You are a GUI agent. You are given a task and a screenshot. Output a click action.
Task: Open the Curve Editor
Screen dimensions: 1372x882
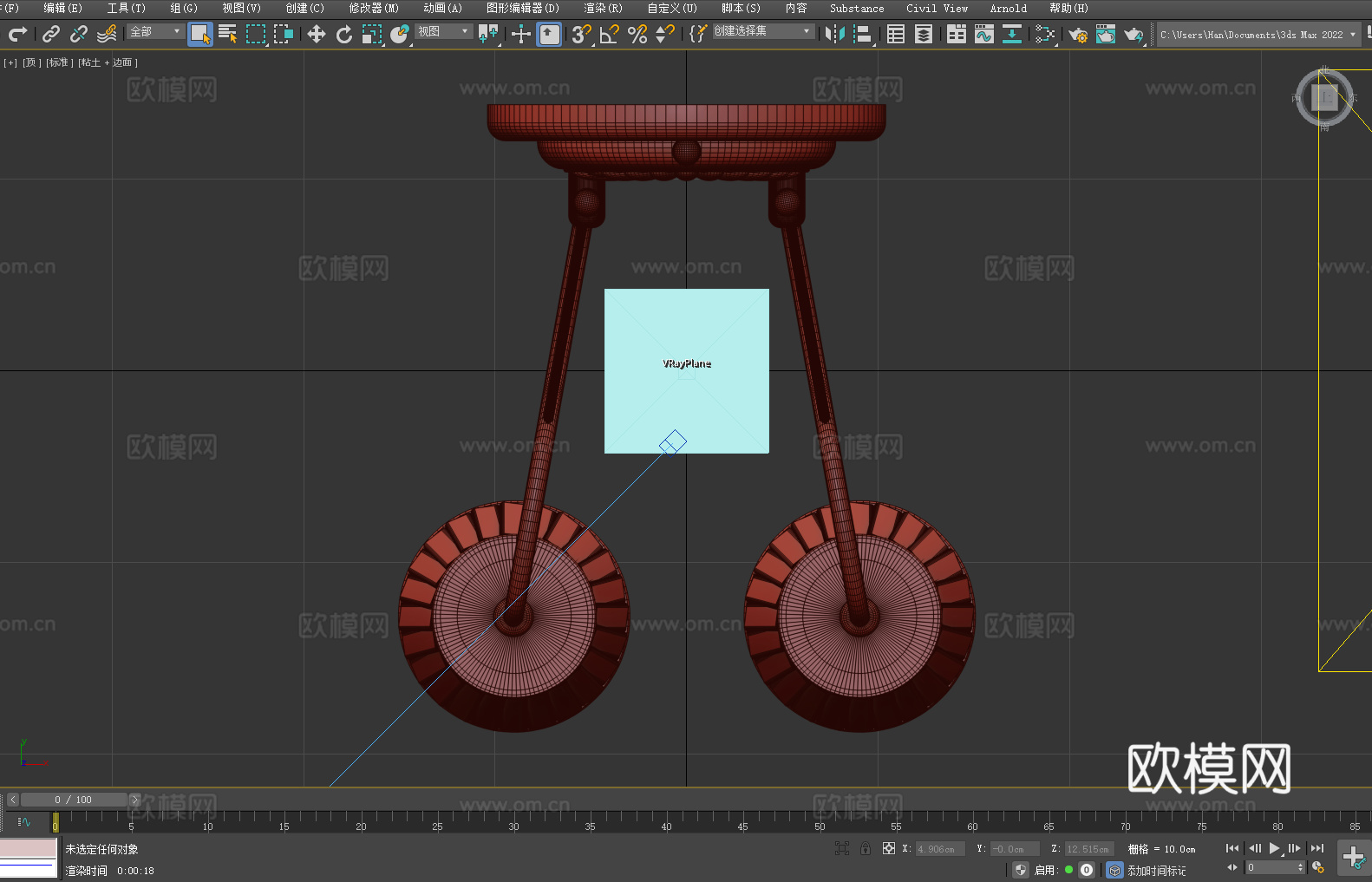(x=984, y=35)
